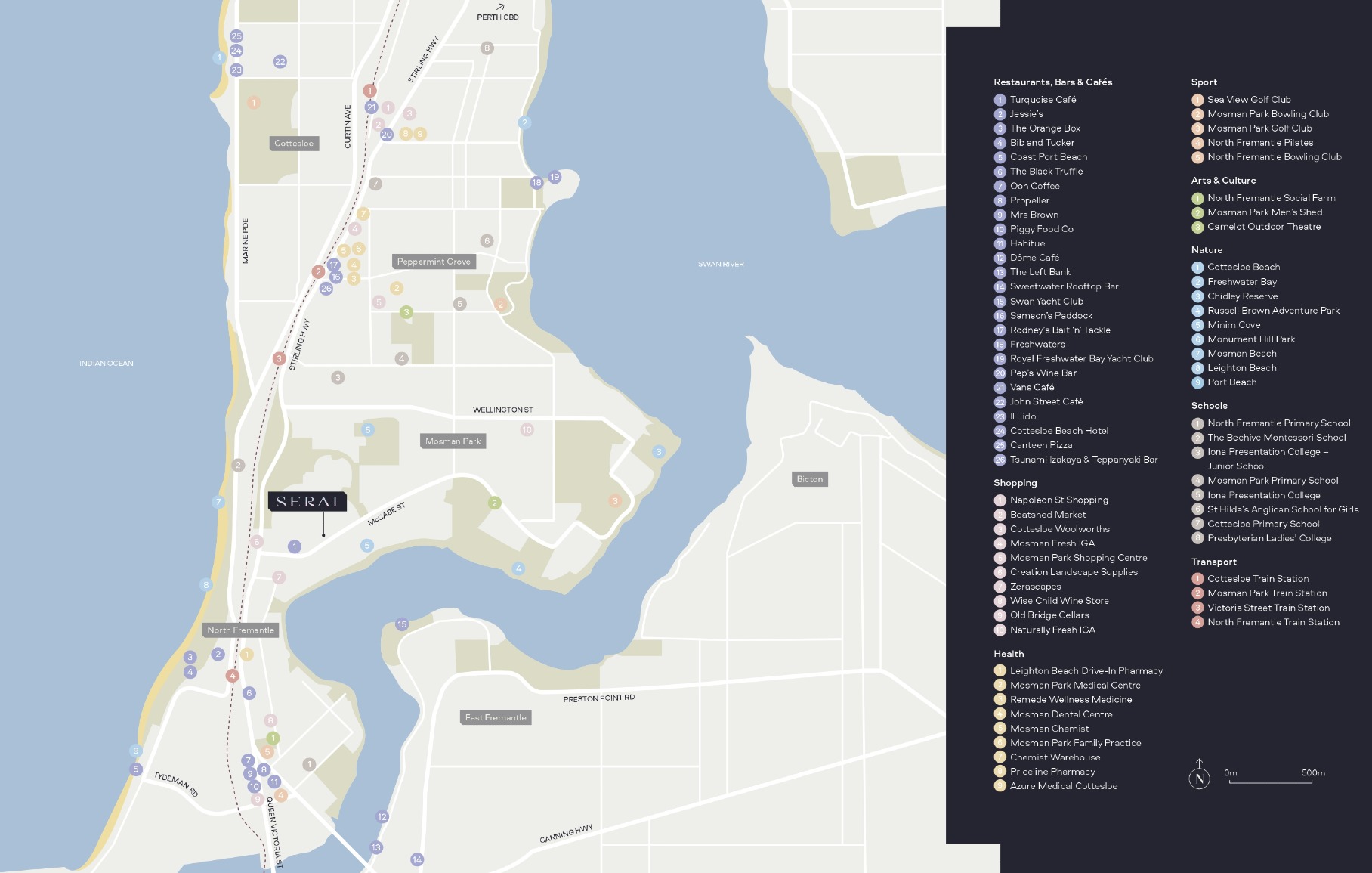Select map marker 21 for Vans Café
This screenshot has width=1372, height=873.
371,107
